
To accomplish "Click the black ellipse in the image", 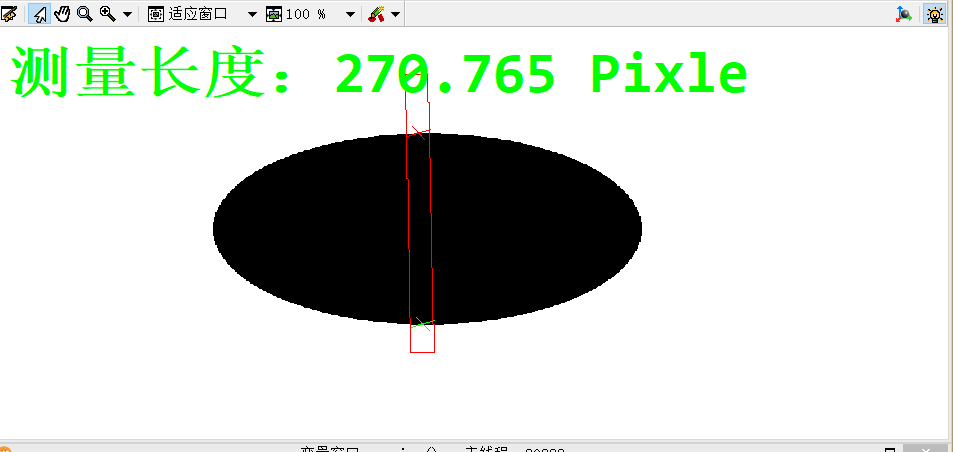I will [427, 229].
